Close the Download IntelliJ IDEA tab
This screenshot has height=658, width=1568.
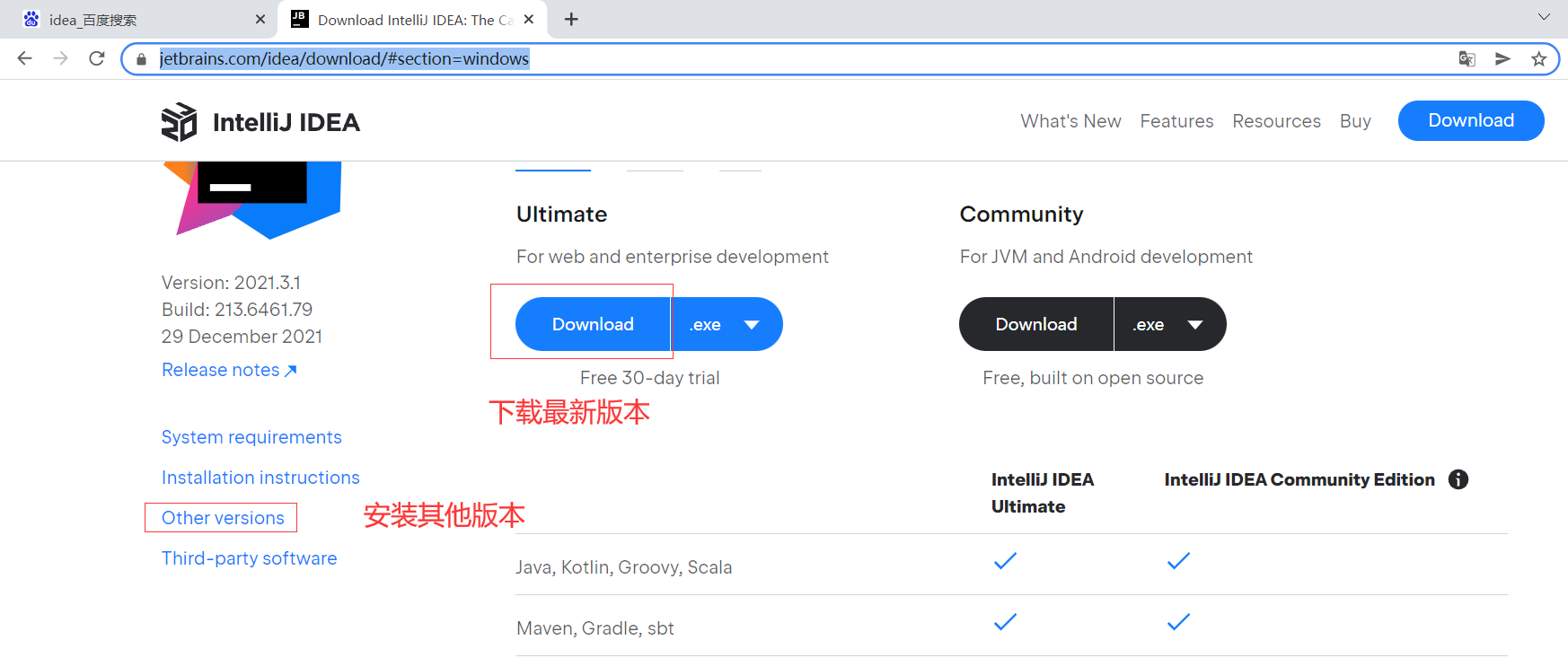[x=528, y=19]
